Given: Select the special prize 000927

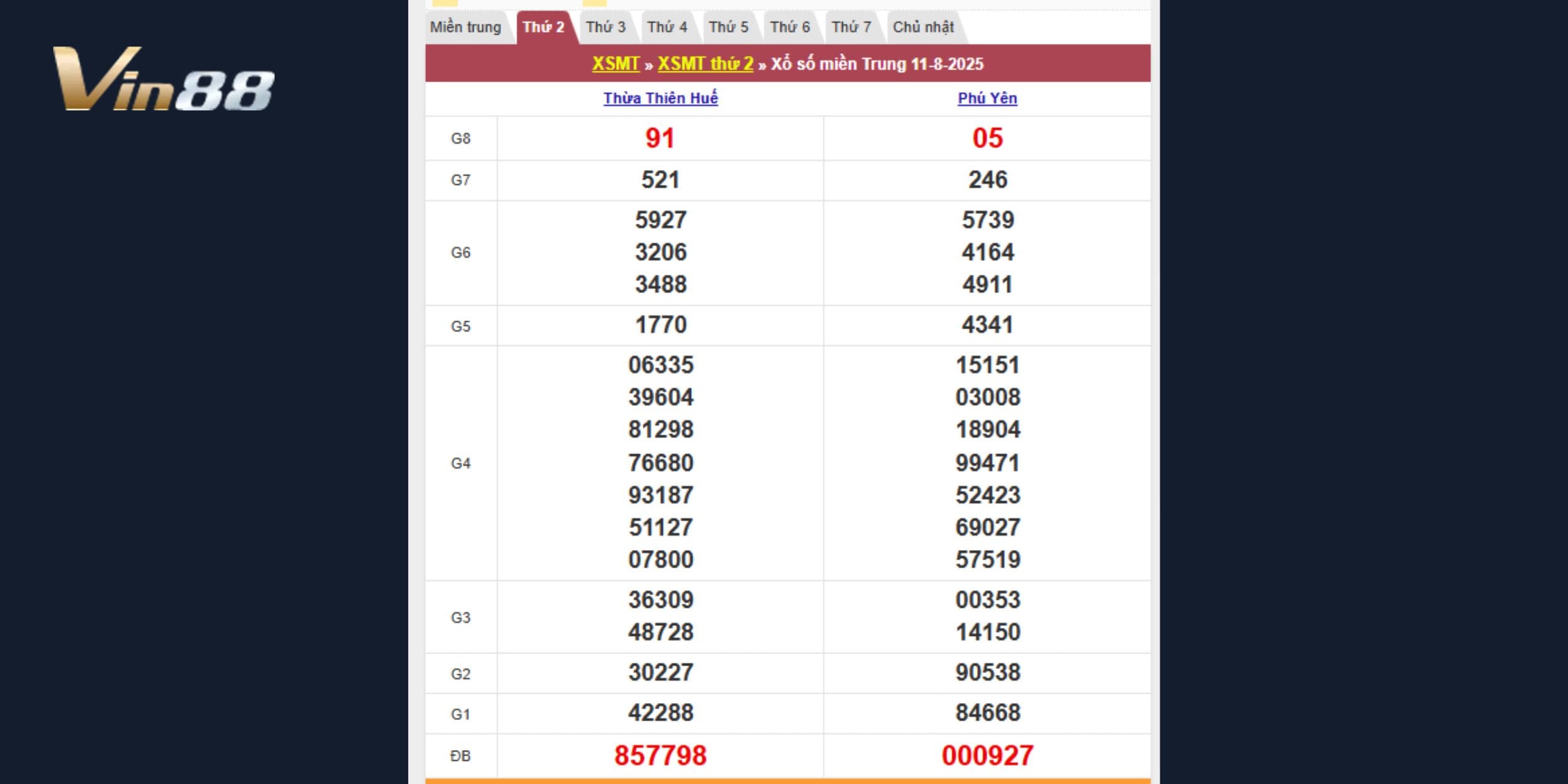Looking at the screenshot, I should (x=988, y=756).
